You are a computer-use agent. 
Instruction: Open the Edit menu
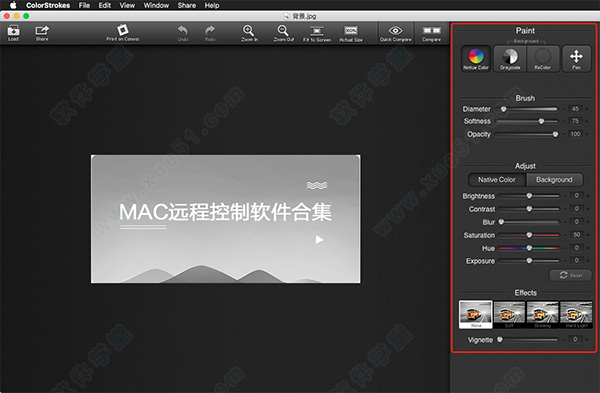[104, 5]
